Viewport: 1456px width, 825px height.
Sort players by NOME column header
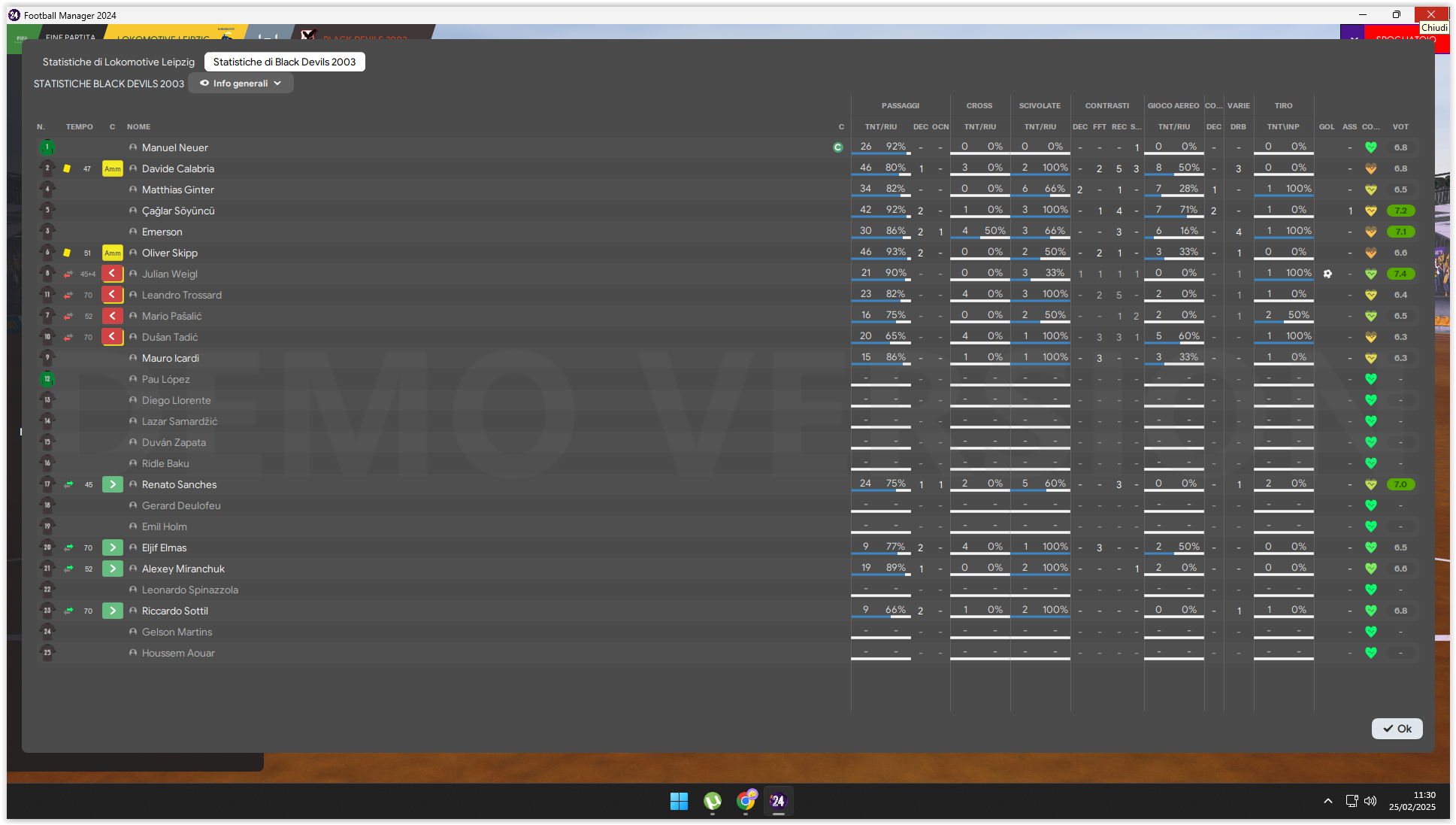pyautogui.click(x=138, y=126)
